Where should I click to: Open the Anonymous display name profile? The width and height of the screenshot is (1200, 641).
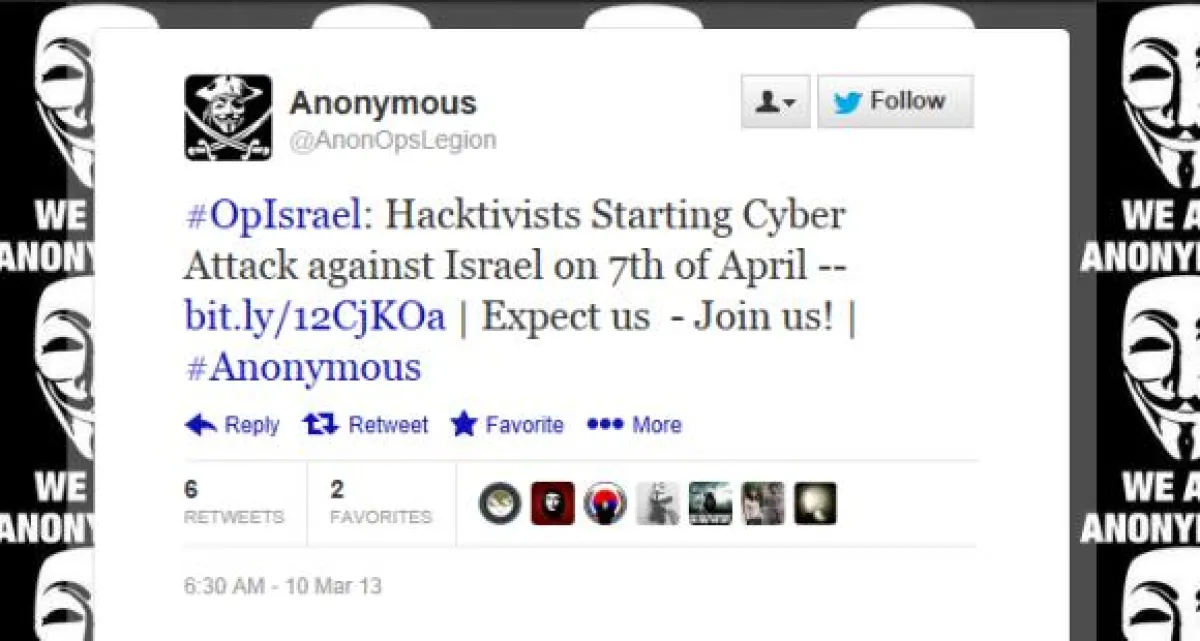click(x=383, y=102)
